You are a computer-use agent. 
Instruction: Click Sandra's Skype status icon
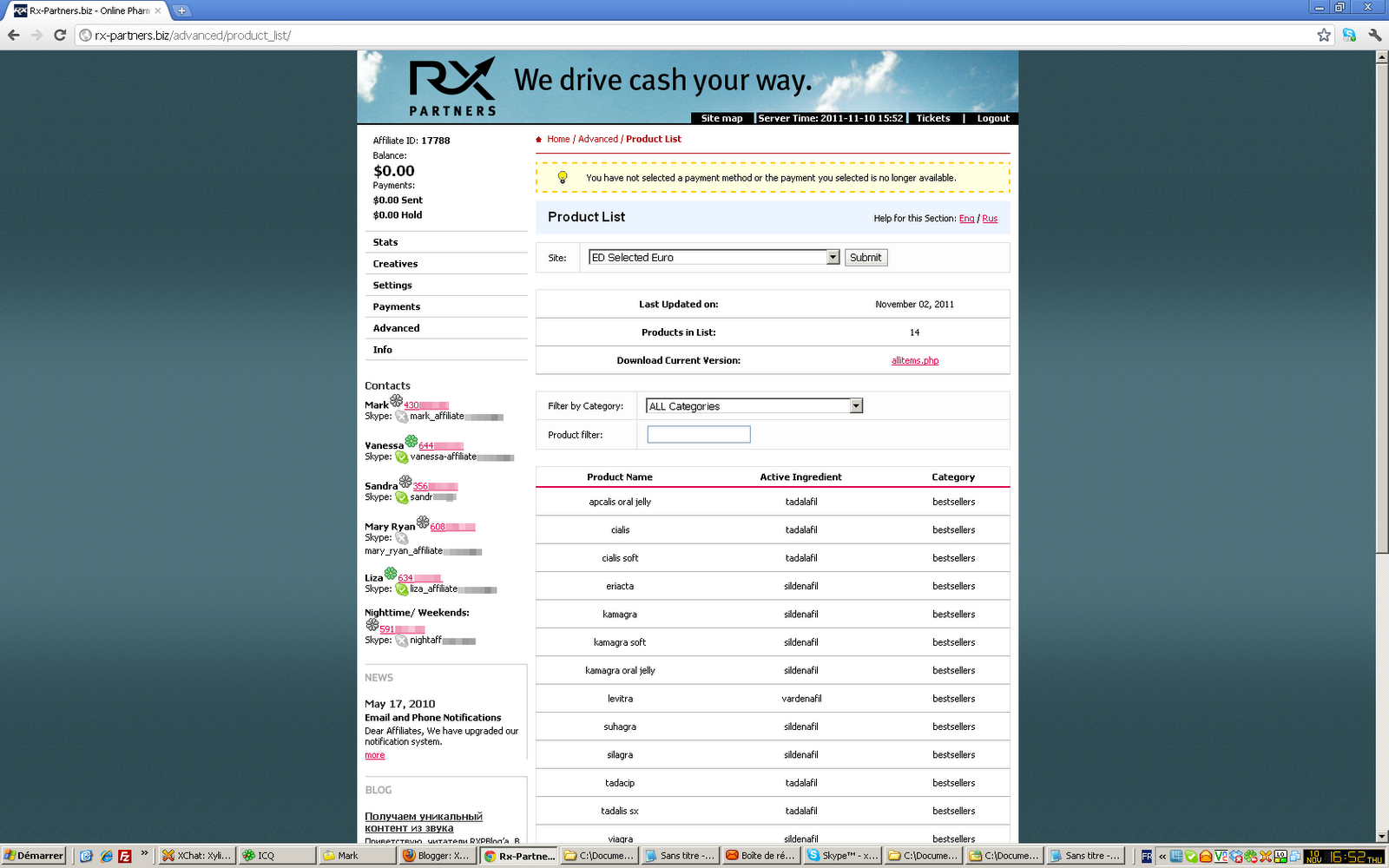[x=401, y=498]
